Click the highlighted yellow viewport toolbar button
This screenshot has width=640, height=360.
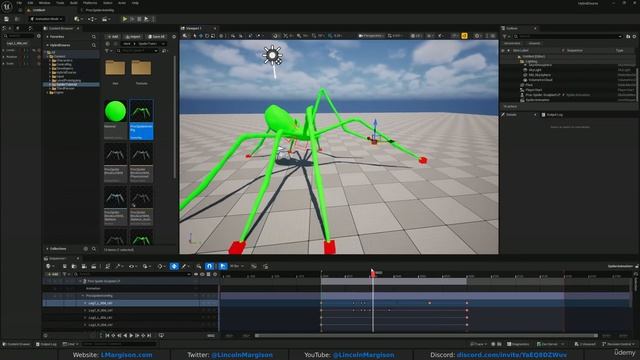pyautogui.click(x=464, y=36)
